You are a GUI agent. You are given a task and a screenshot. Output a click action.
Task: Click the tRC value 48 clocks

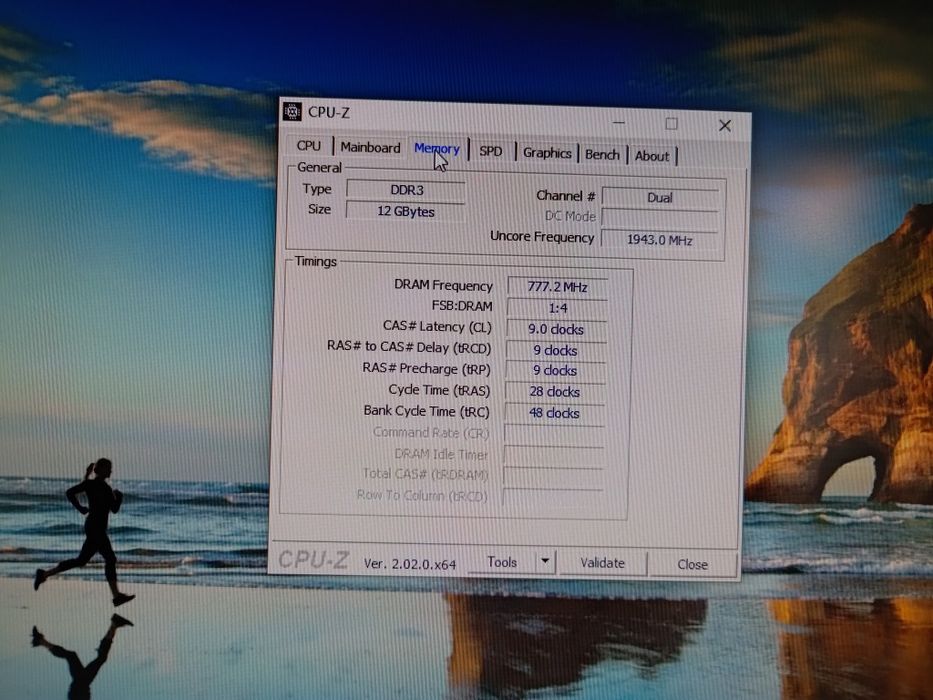[554, 413]
